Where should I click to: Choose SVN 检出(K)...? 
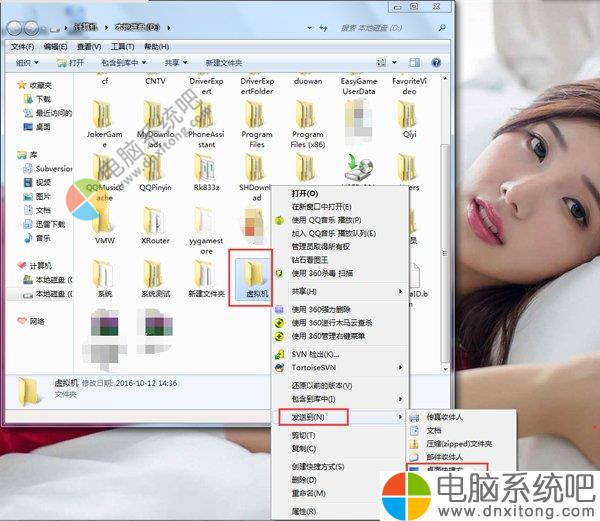(x=340, y=354)
